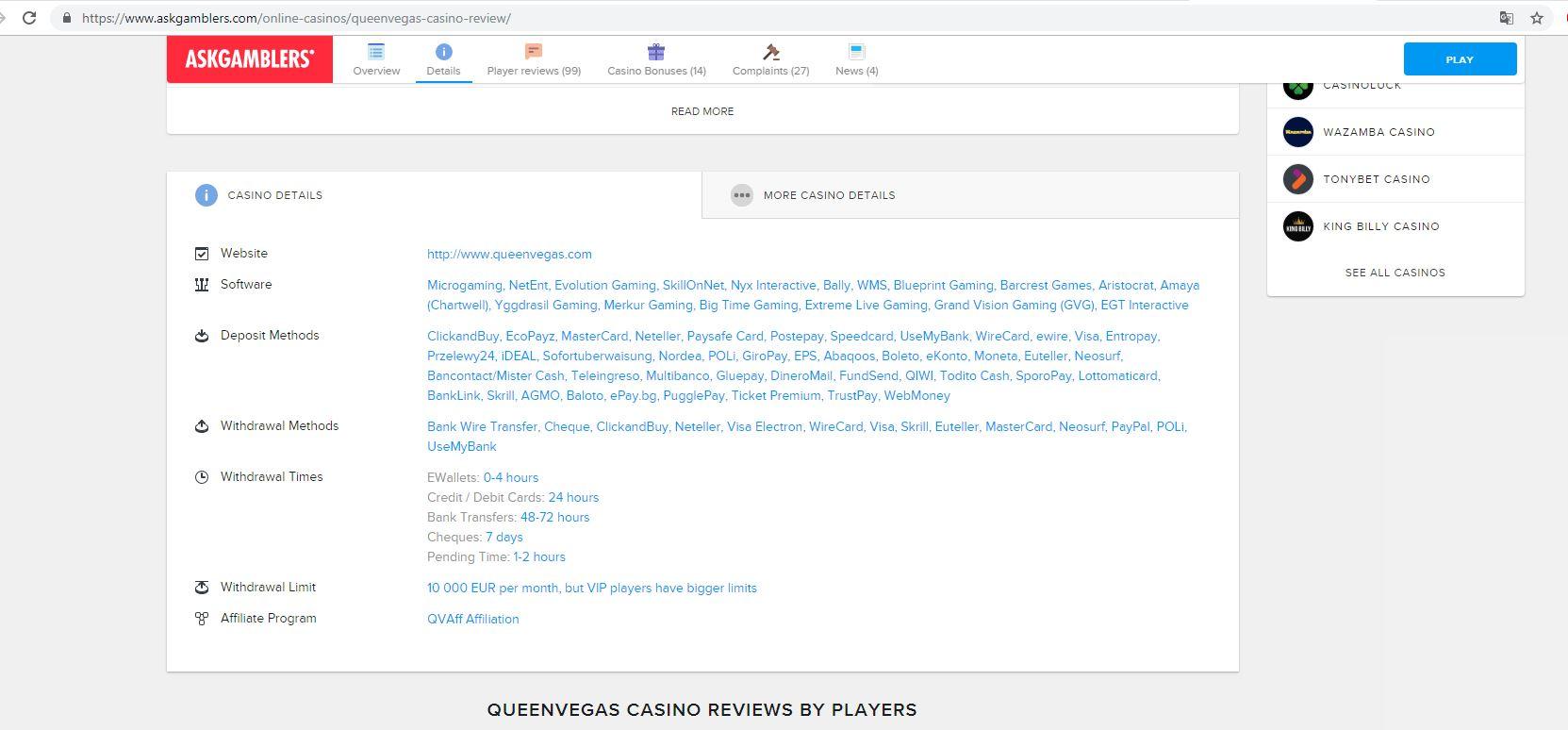Click KING BILLY CASINO name in sidebar
Image resolution: width=1568 pixels, height=730 pixels.
(x=1381, y=226)
